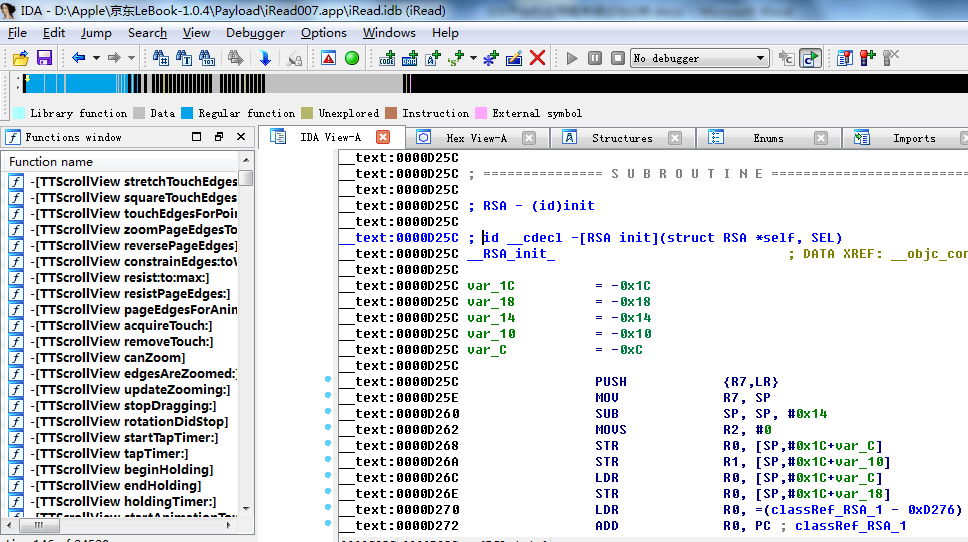This screenshot has width=968, height=542.
Task: Click the navigation band overview bar
Action: [500, 84]
